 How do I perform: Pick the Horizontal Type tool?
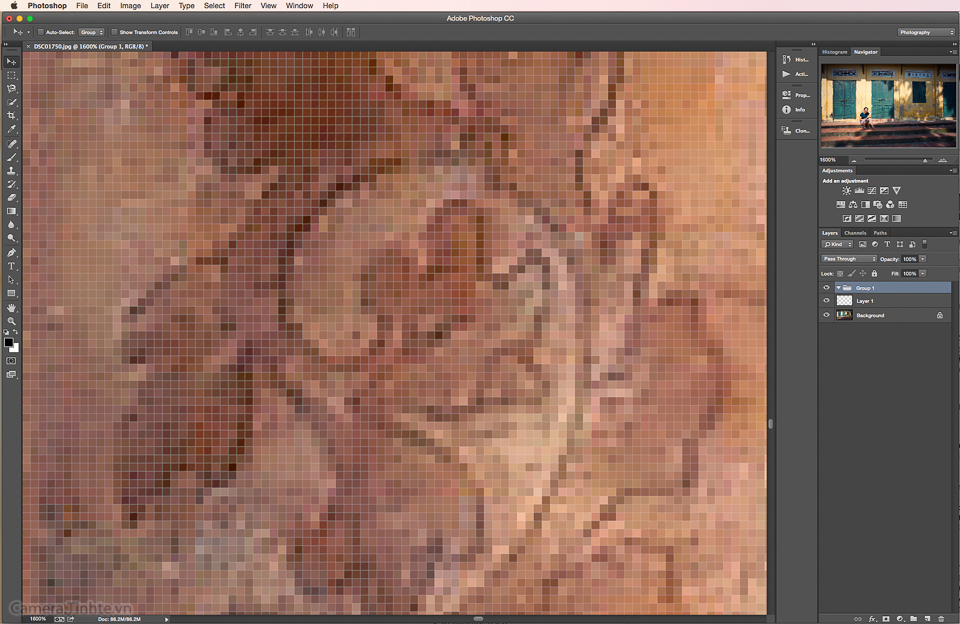12,266
